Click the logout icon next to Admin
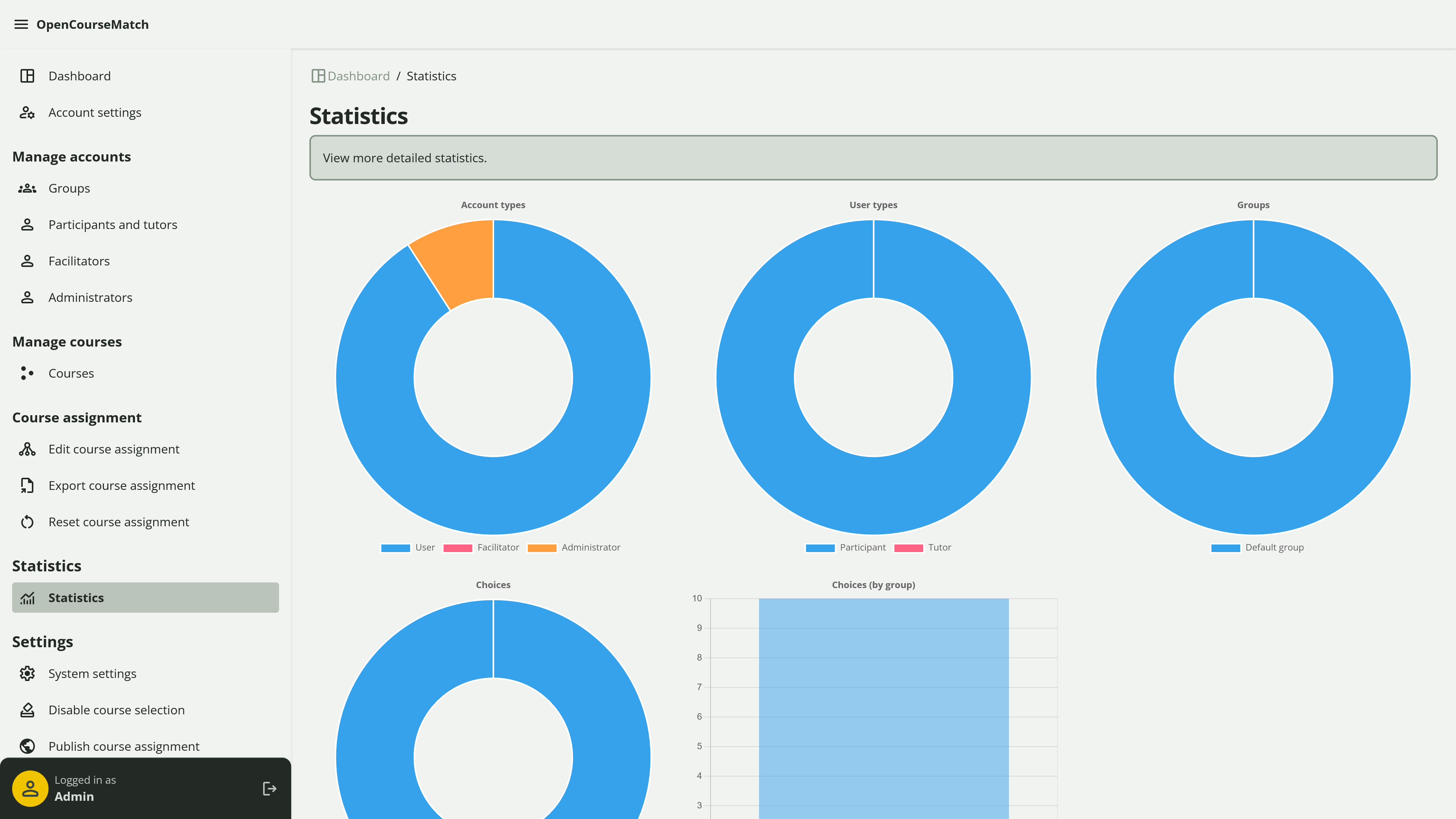Viewport: 1456px width, 819px height. pyautogui.click(x=270, y=789)
